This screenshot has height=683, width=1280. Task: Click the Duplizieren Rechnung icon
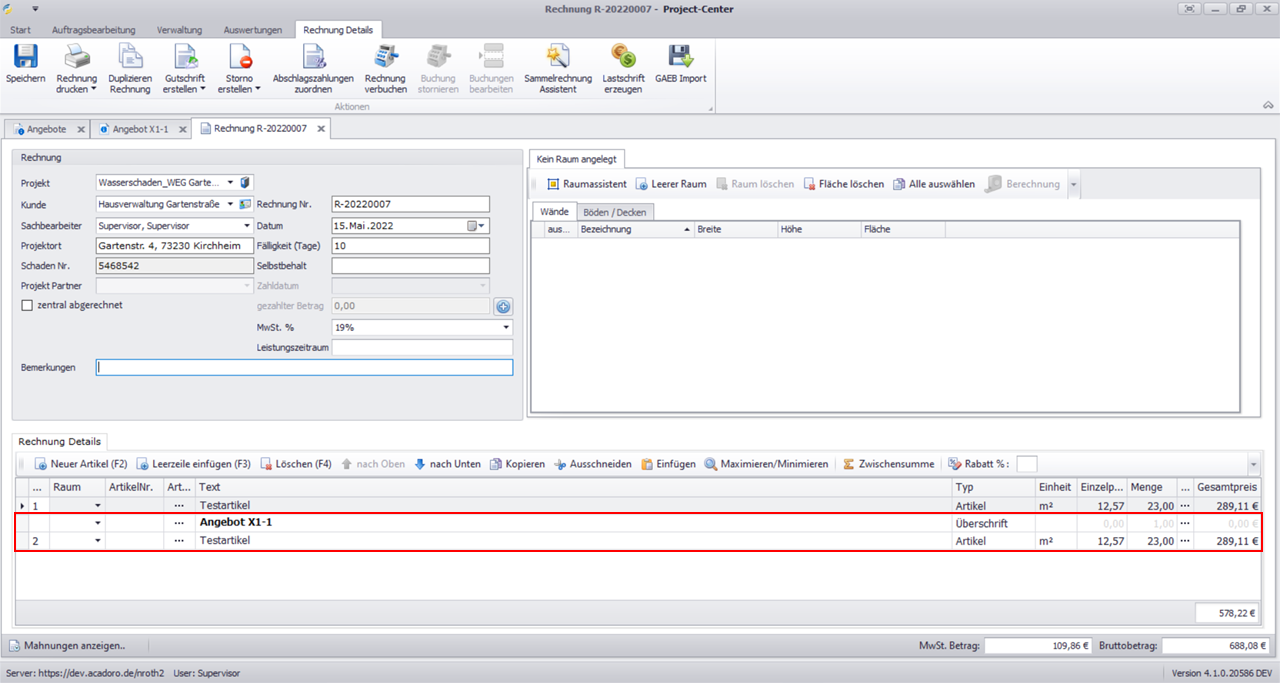point(130,57)
